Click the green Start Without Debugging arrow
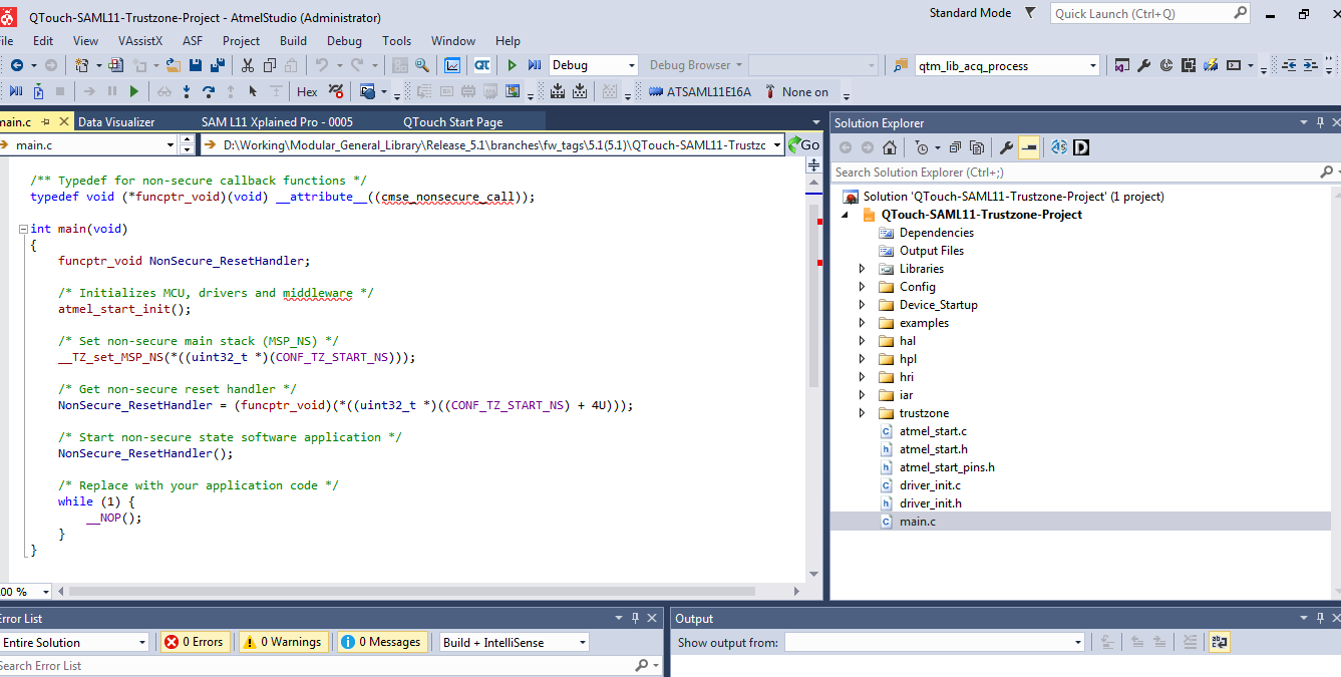 [x=512, y=65]
